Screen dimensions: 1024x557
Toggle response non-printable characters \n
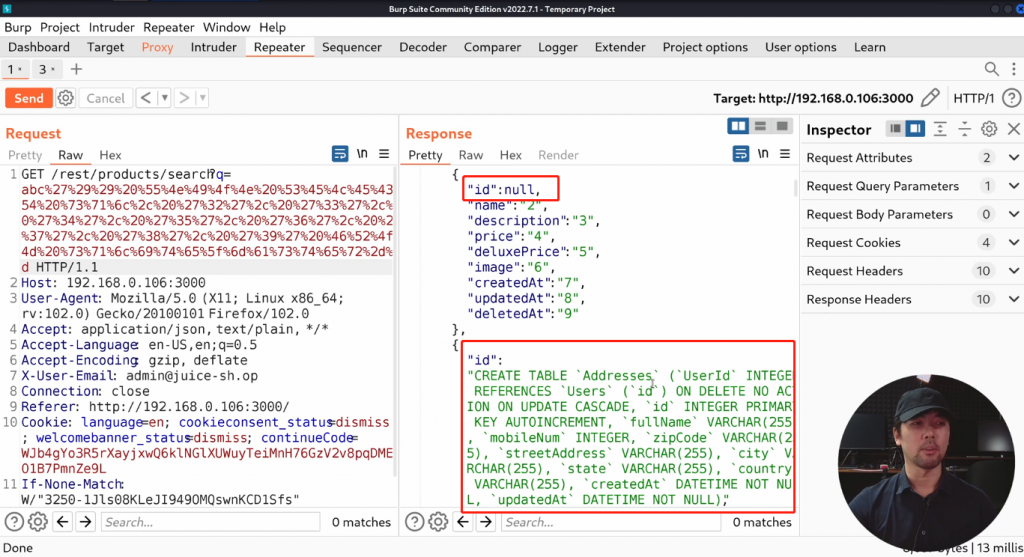click(763, 154)
